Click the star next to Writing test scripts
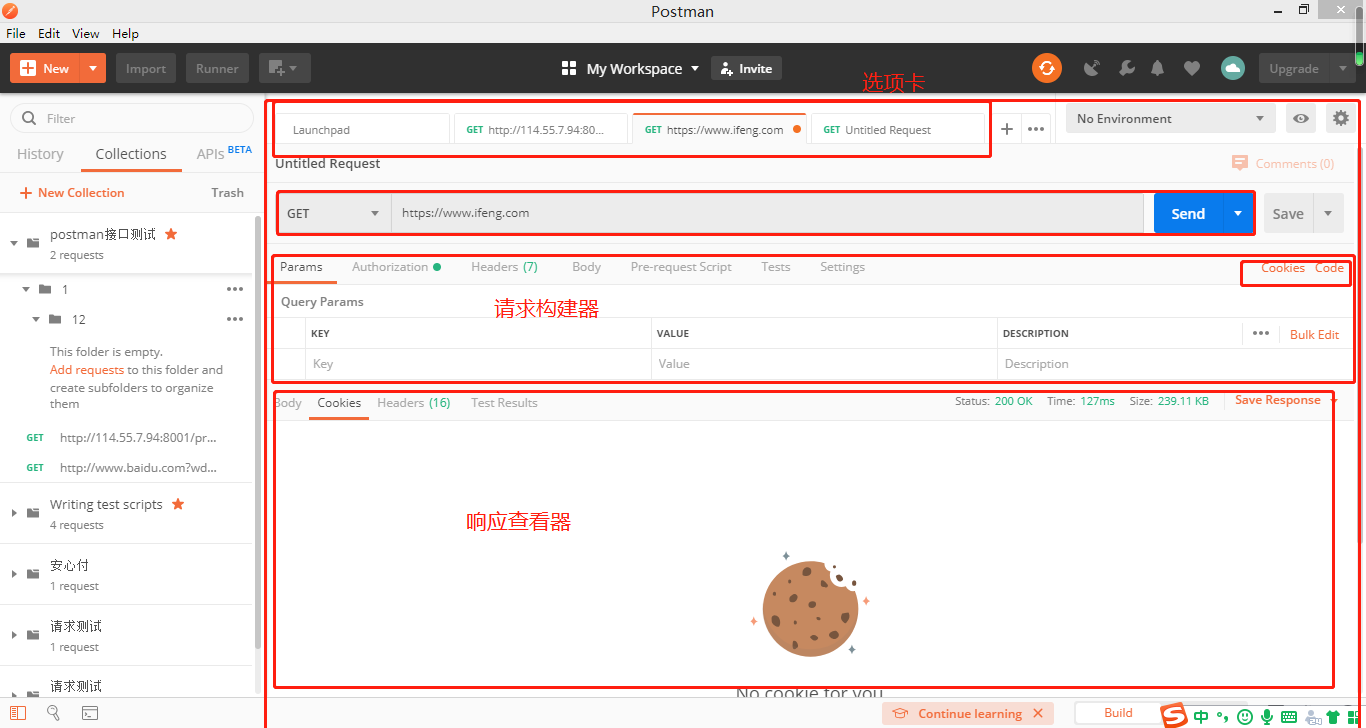This screenshot has height=728, width=1366. tap(178, 504)
